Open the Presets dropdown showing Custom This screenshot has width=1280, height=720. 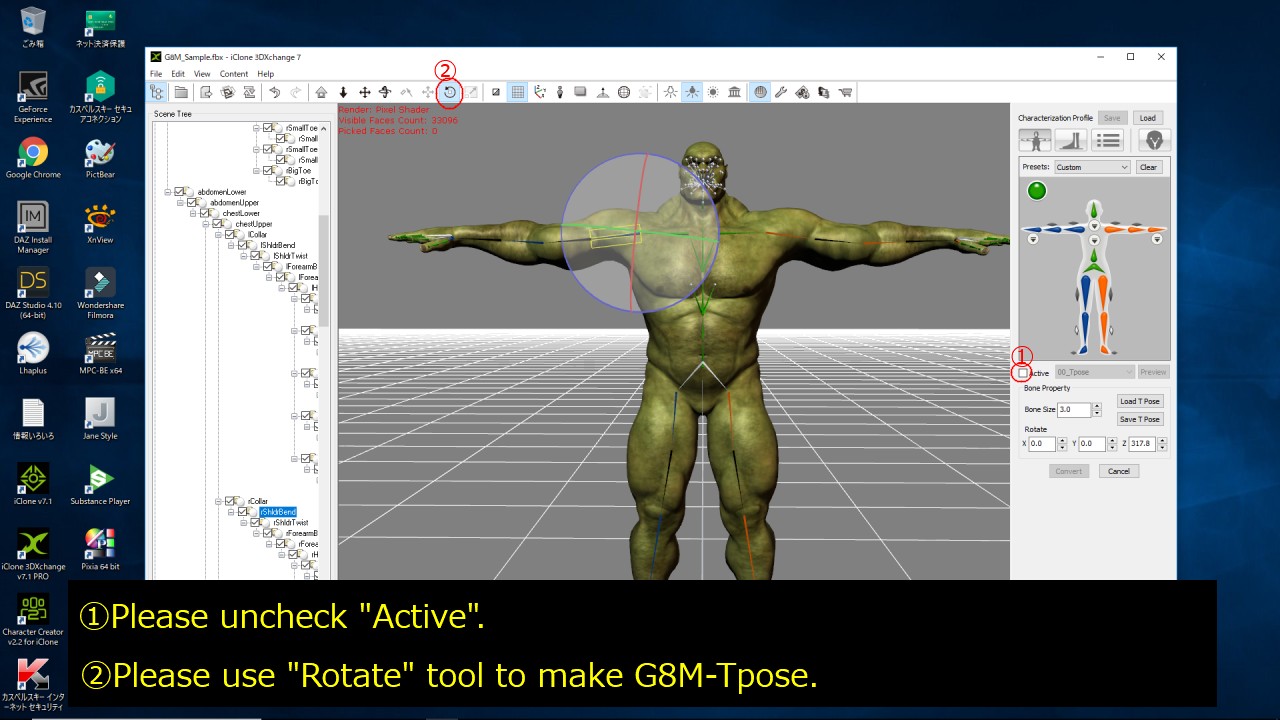point(1092,167)
